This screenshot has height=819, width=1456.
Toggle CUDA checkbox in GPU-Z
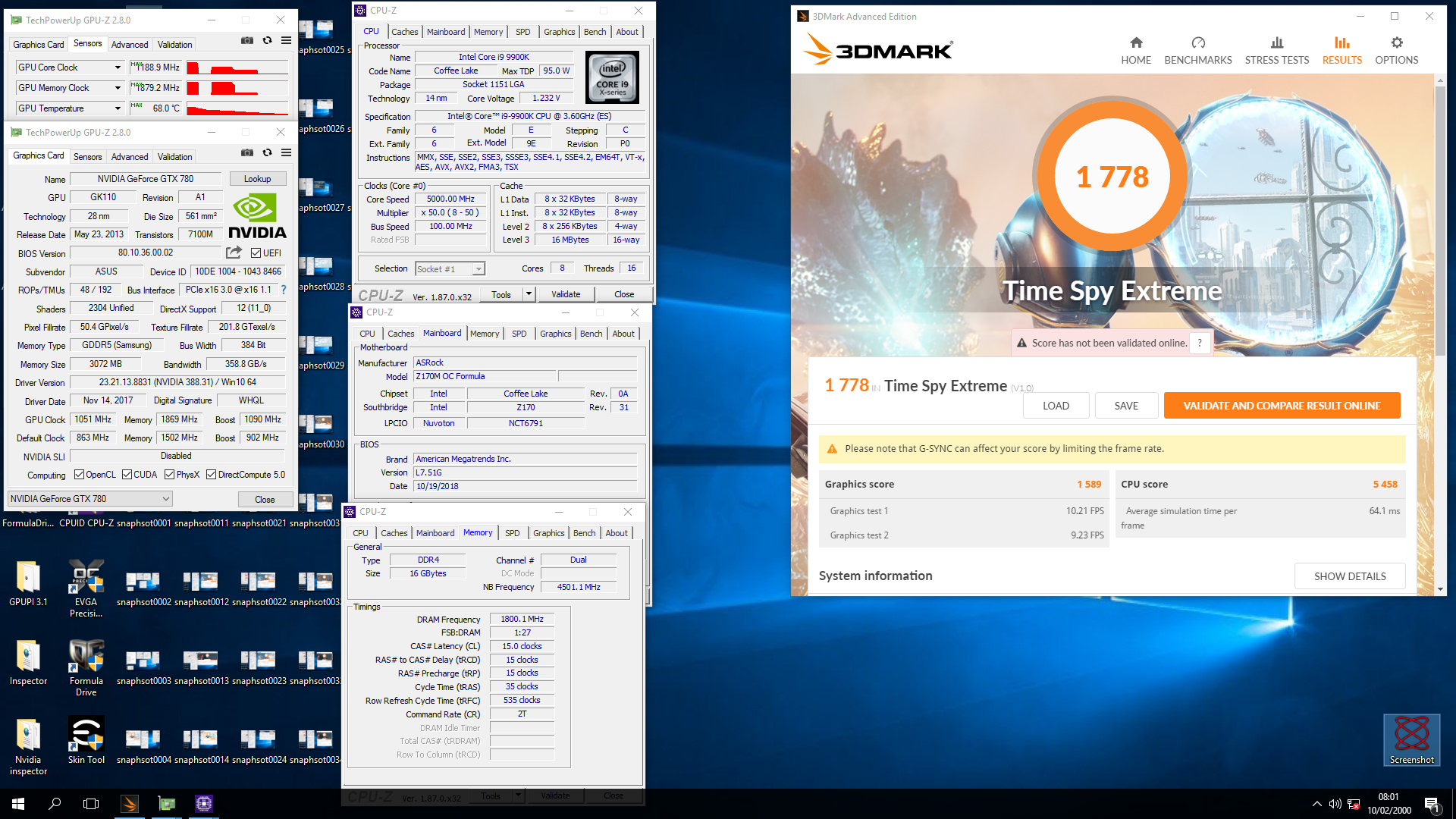pyautogui.click(x=127, y=475)
